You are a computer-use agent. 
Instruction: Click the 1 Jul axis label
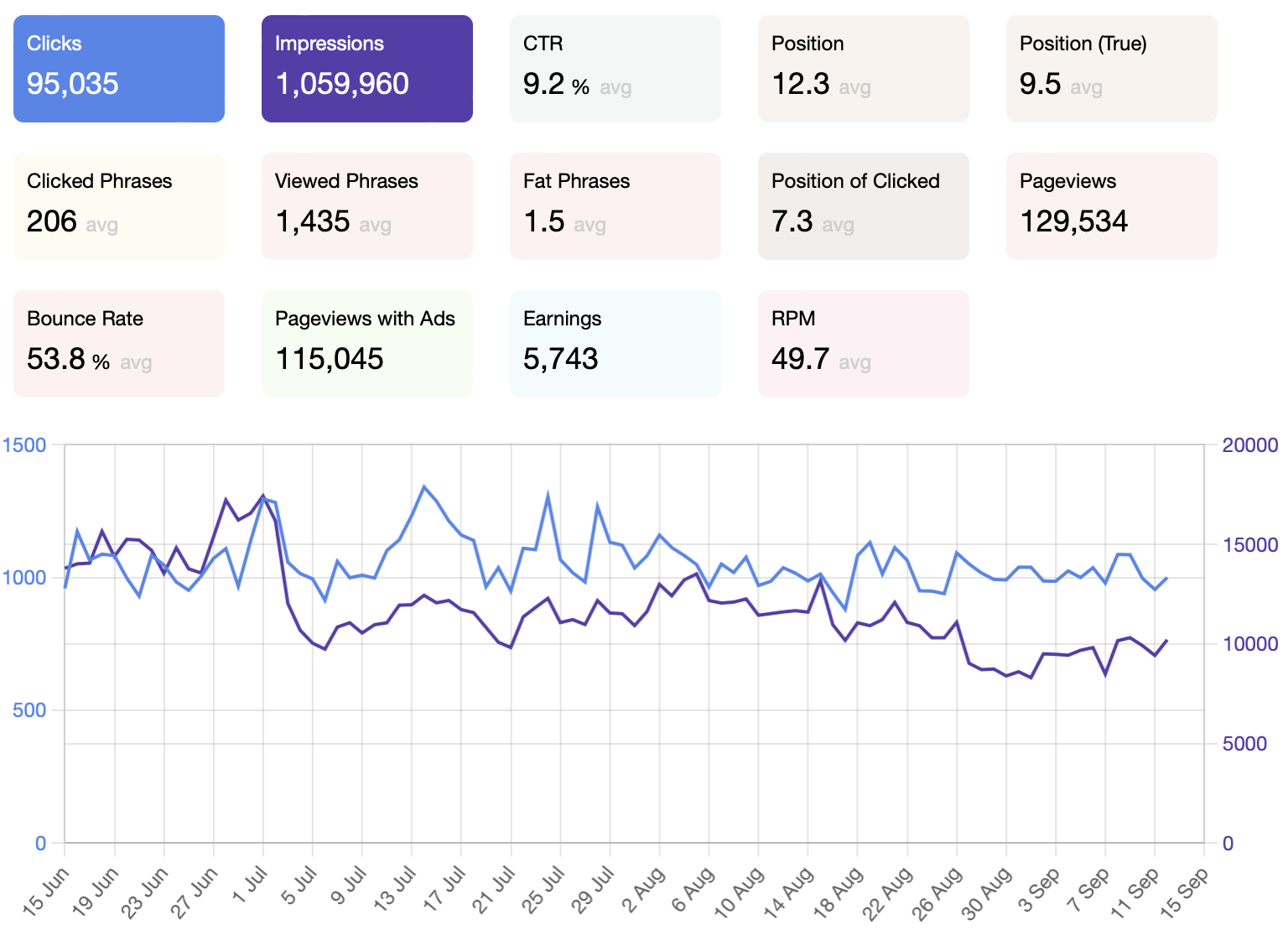pos(250,886)
